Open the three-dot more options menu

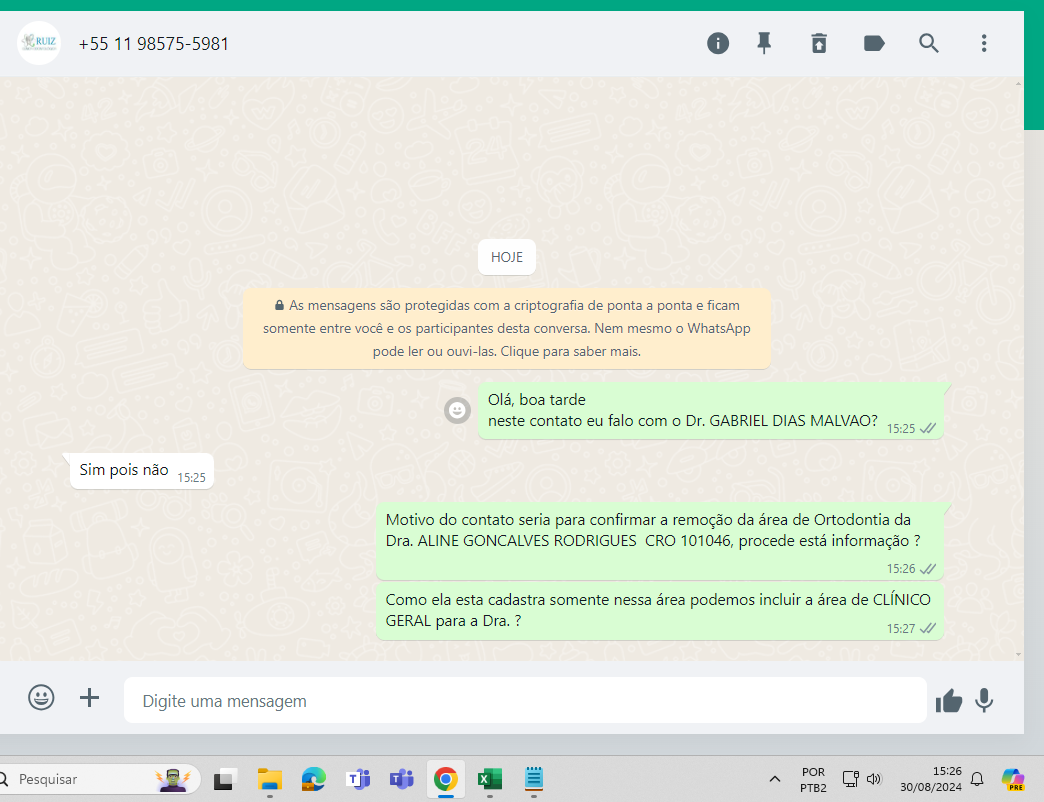coord(984,43)
